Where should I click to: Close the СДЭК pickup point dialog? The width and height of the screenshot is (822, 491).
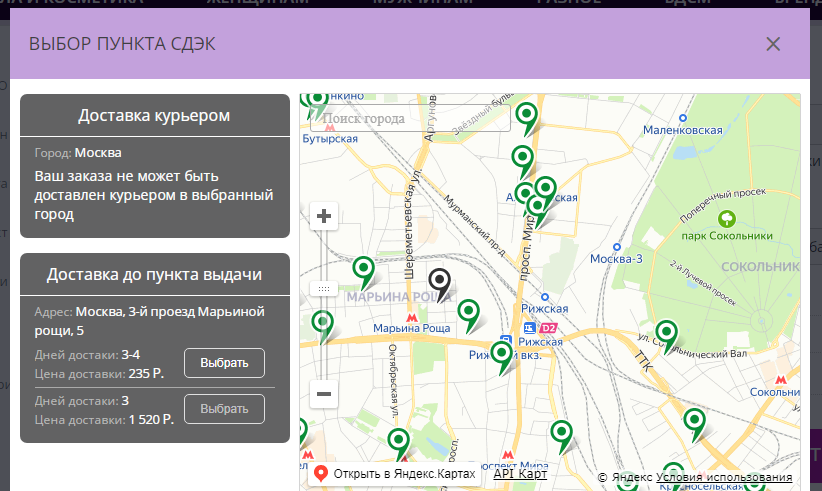[772, 44]
